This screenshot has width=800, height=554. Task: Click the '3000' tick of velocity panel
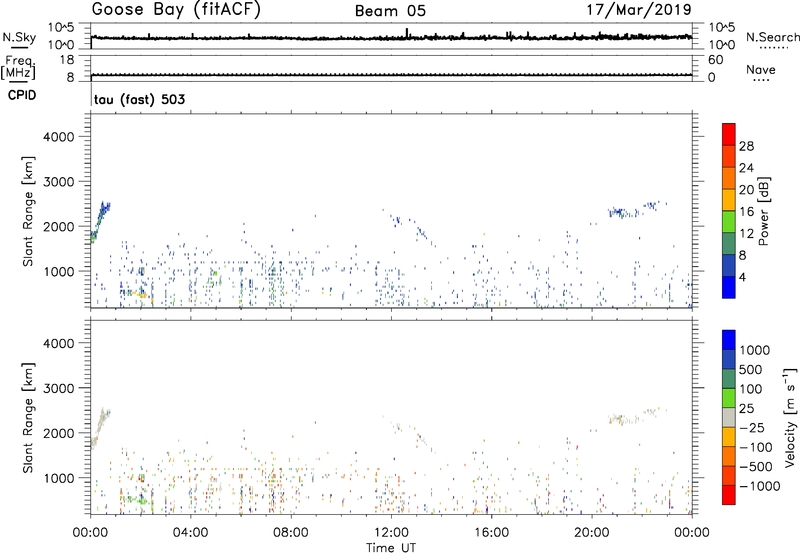pos(58,388)
